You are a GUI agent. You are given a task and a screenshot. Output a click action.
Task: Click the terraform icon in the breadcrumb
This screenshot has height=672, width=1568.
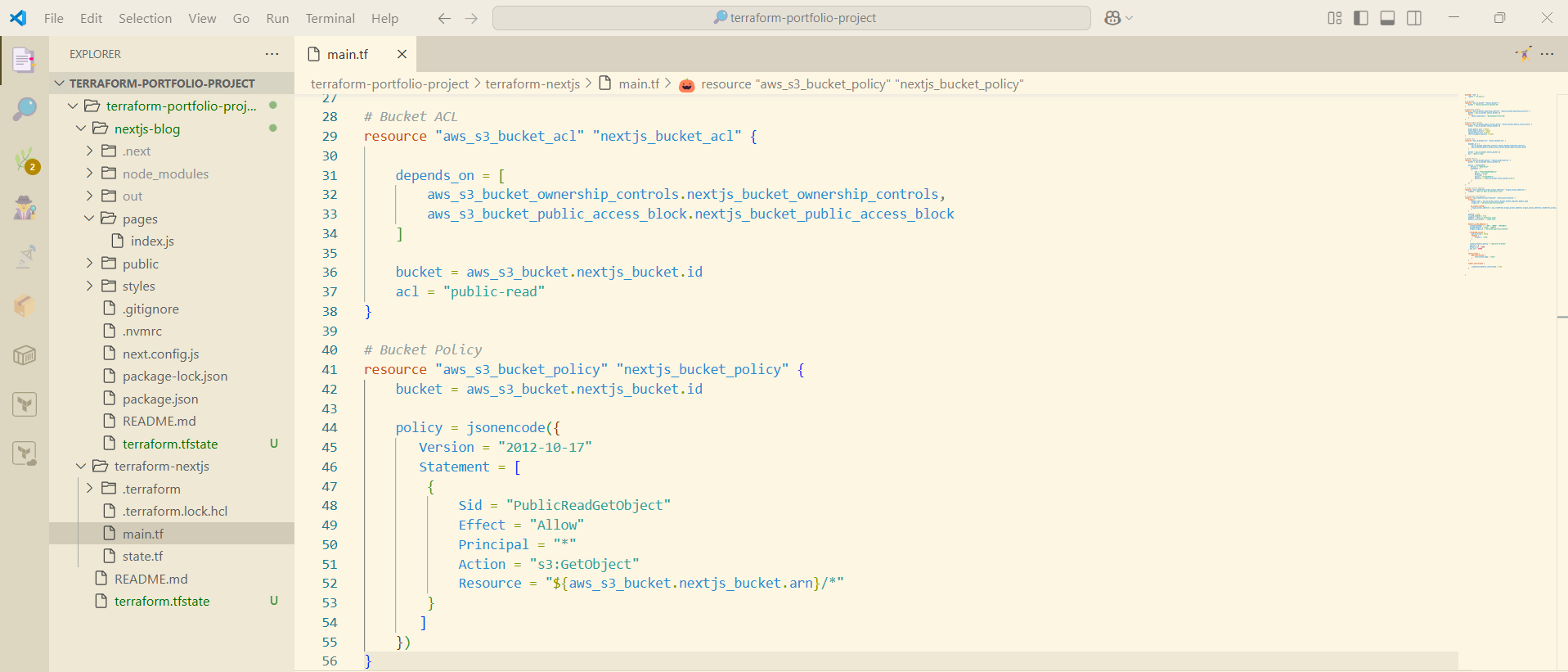(687, 84)
